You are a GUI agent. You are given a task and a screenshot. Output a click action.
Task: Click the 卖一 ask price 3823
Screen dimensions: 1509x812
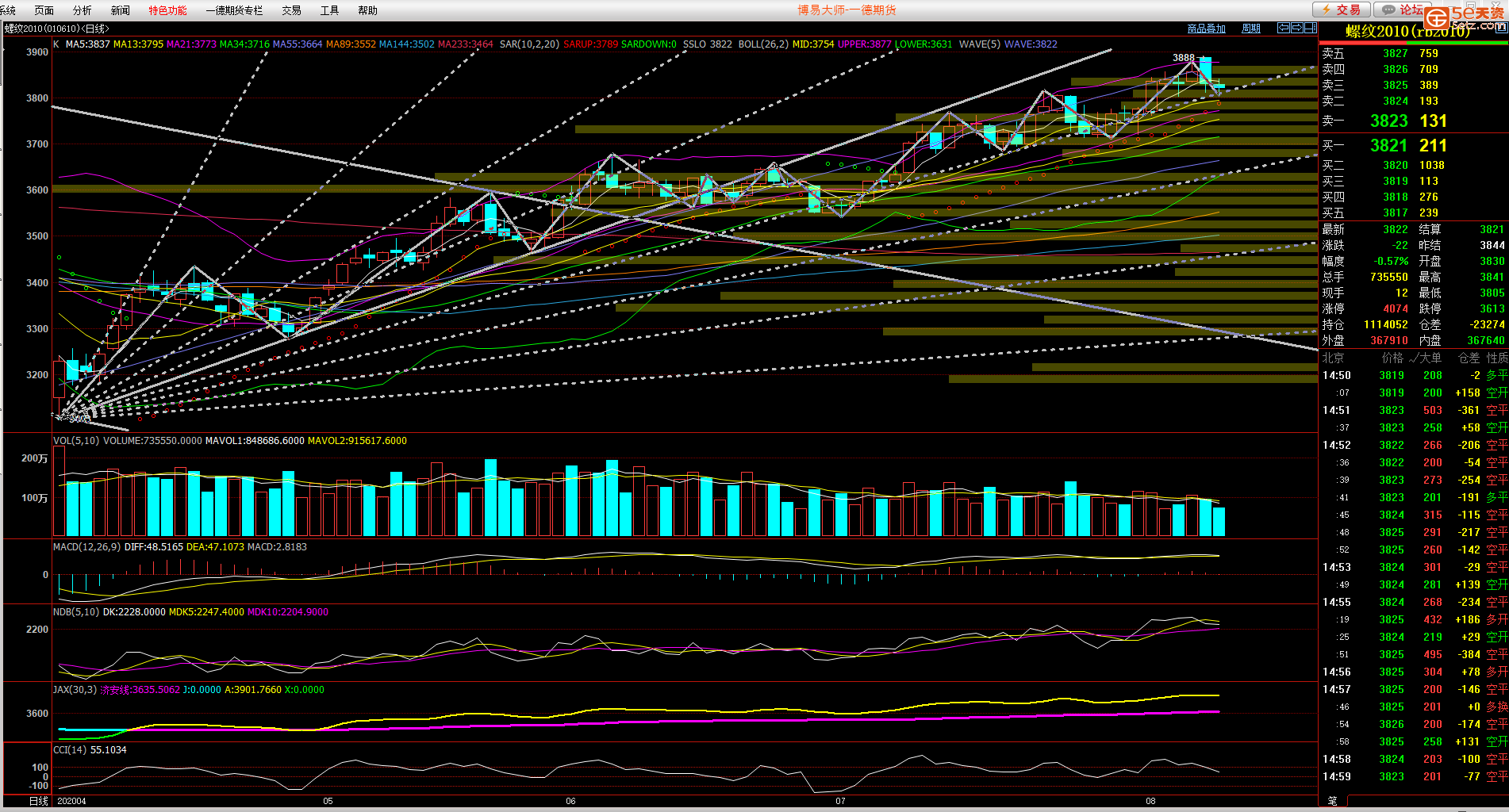point(1388,121)
